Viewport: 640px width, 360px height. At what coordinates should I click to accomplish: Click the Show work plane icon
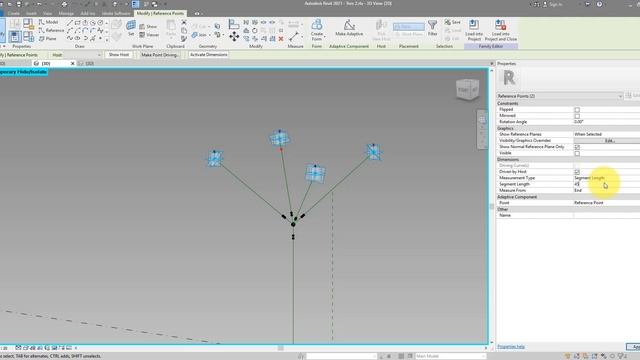148,27
